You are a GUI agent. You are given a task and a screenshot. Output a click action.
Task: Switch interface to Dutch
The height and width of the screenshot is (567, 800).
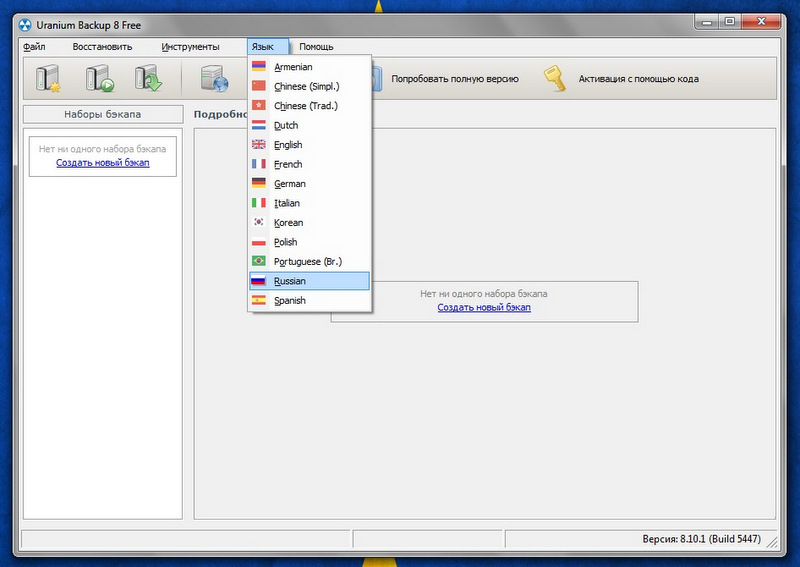click(x=309, y=125)
